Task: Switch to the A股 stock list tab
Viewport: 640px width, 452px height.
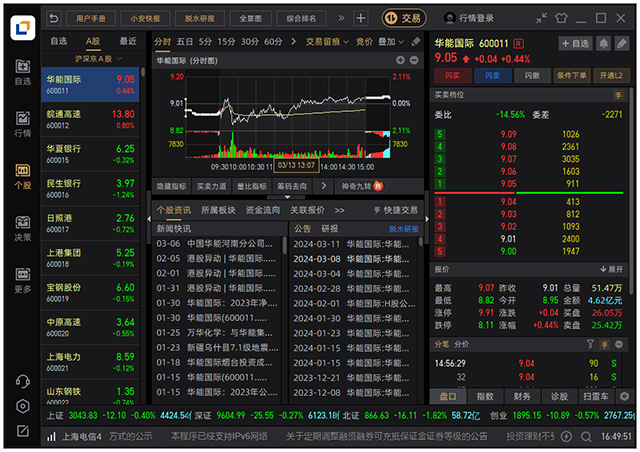Action: (93, 41)
